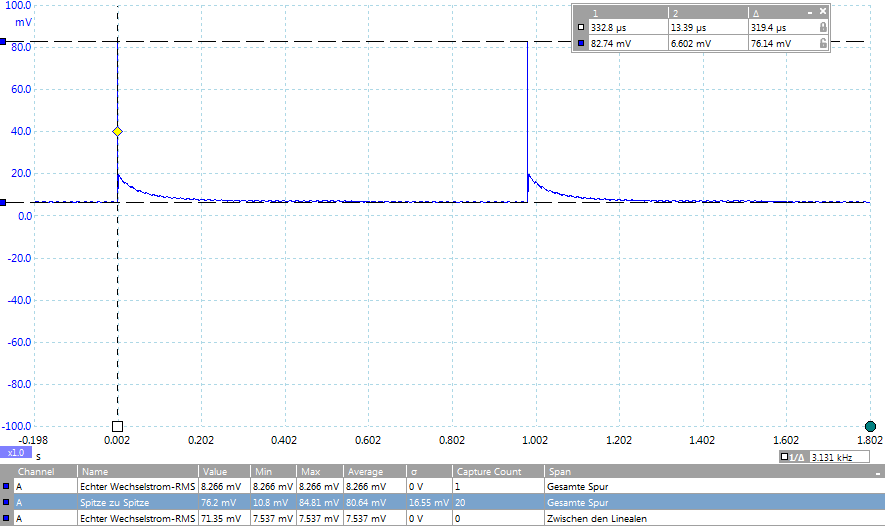885x528 pixels.
Task: Click the 16.55 mV sigma cell
Action: point(429,502)
